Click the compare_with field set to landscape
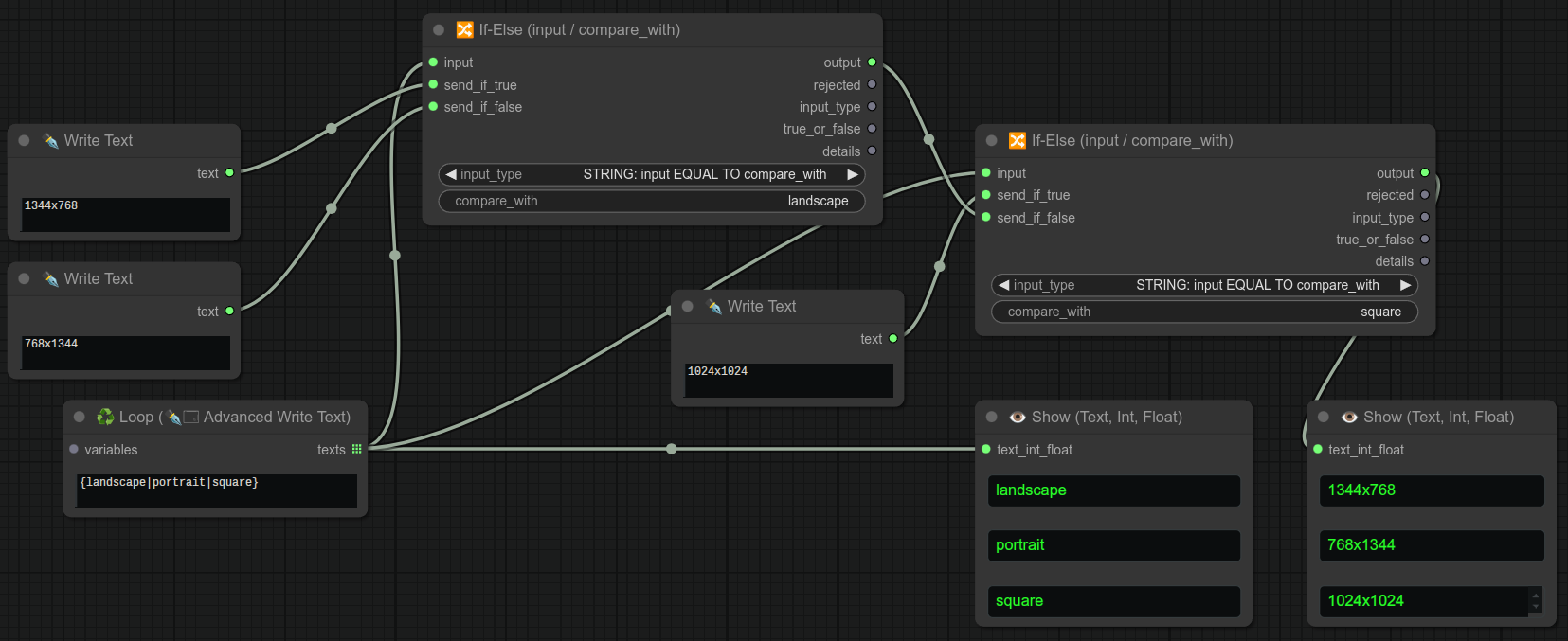This screenshot has width=1568, height=641. pos(651,201)
